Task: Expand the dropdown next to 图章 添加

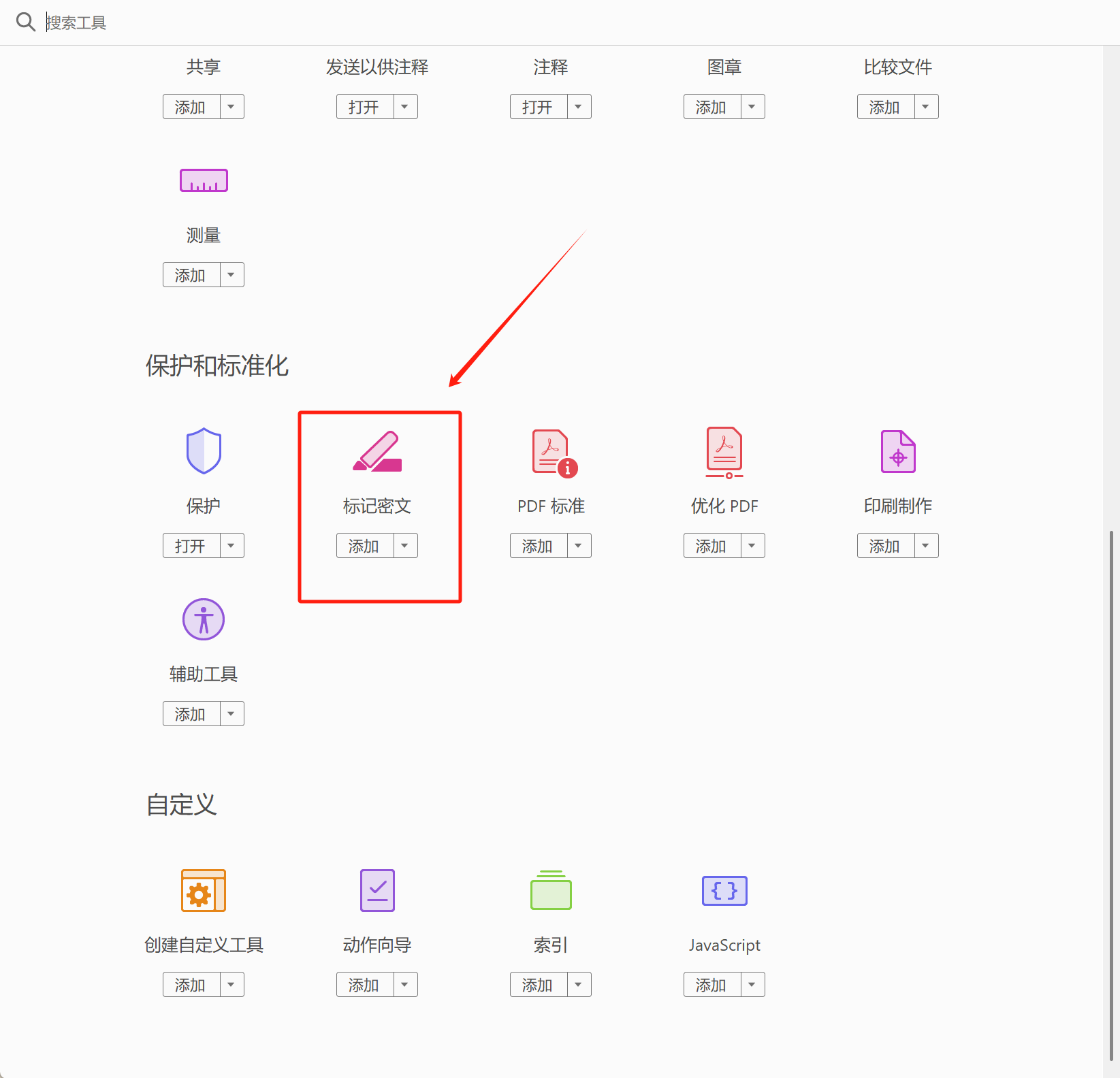Action: click(x=752, y=106)
